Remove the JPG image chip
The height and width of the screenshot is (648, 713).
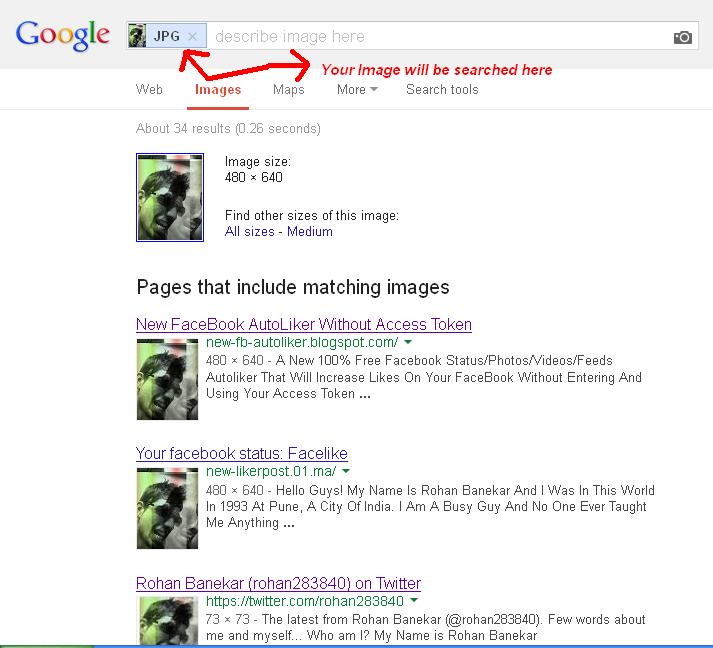pos(192,36)
